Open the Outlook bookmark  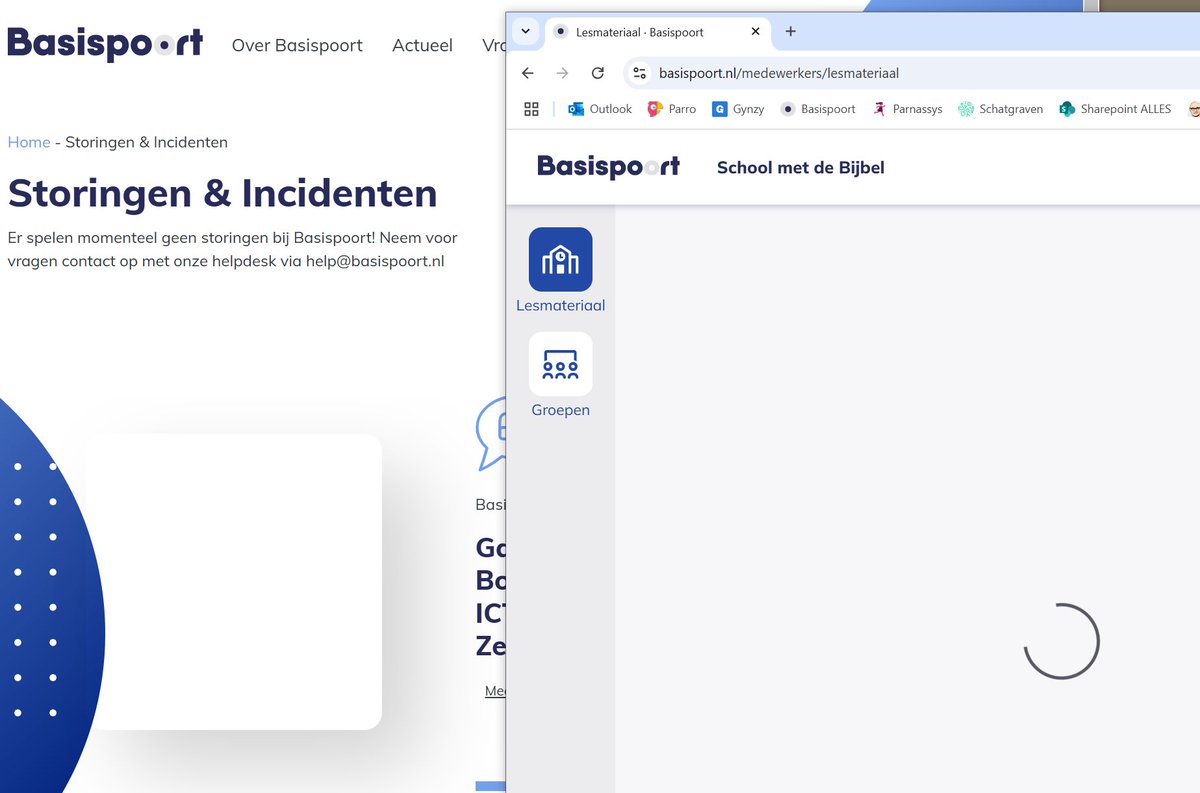[600, 109]
